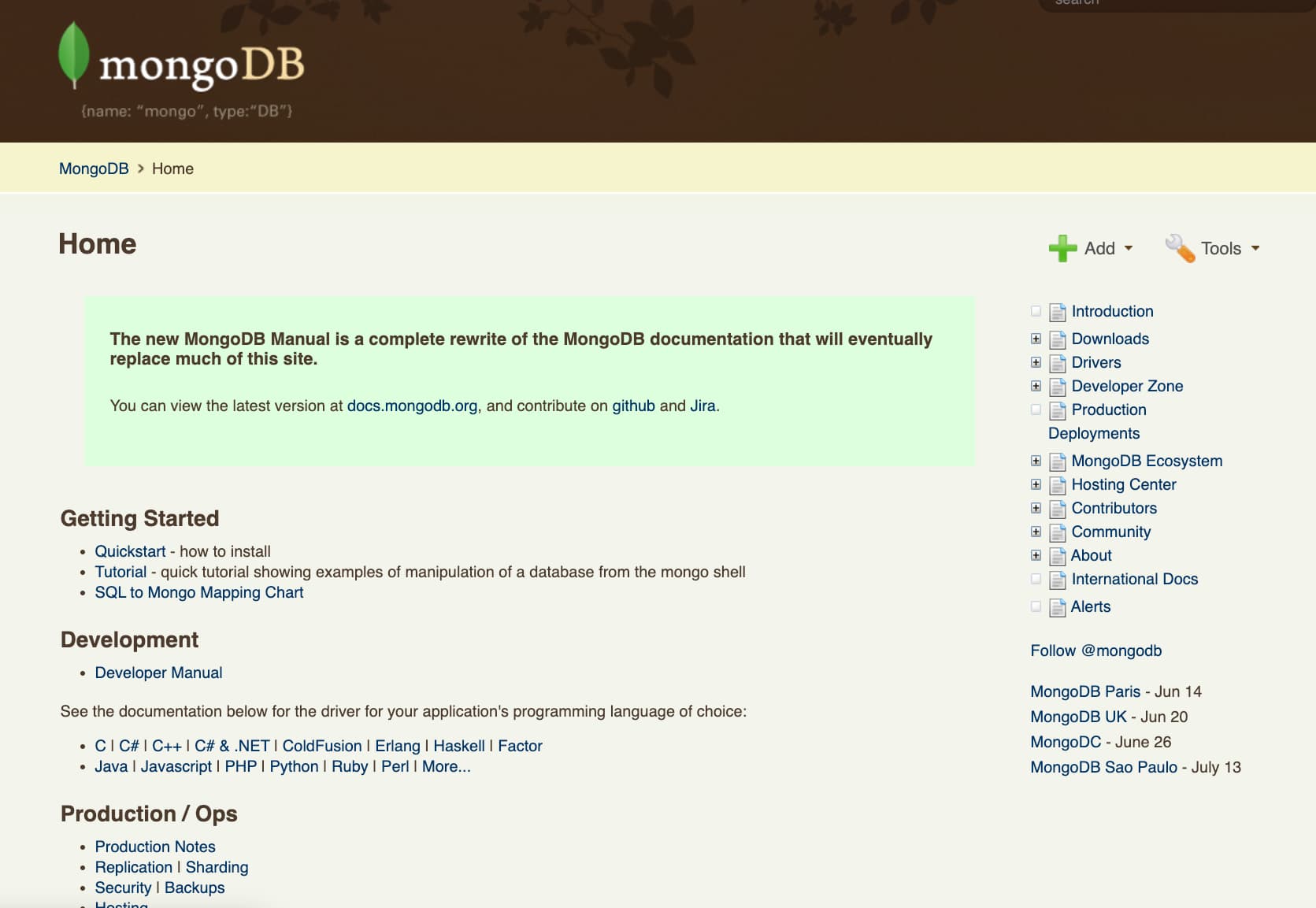Click the page icon beside Developer Zone
Image resolution: width=1316 pixels, height=908 pixels.
click(1056, 386)
